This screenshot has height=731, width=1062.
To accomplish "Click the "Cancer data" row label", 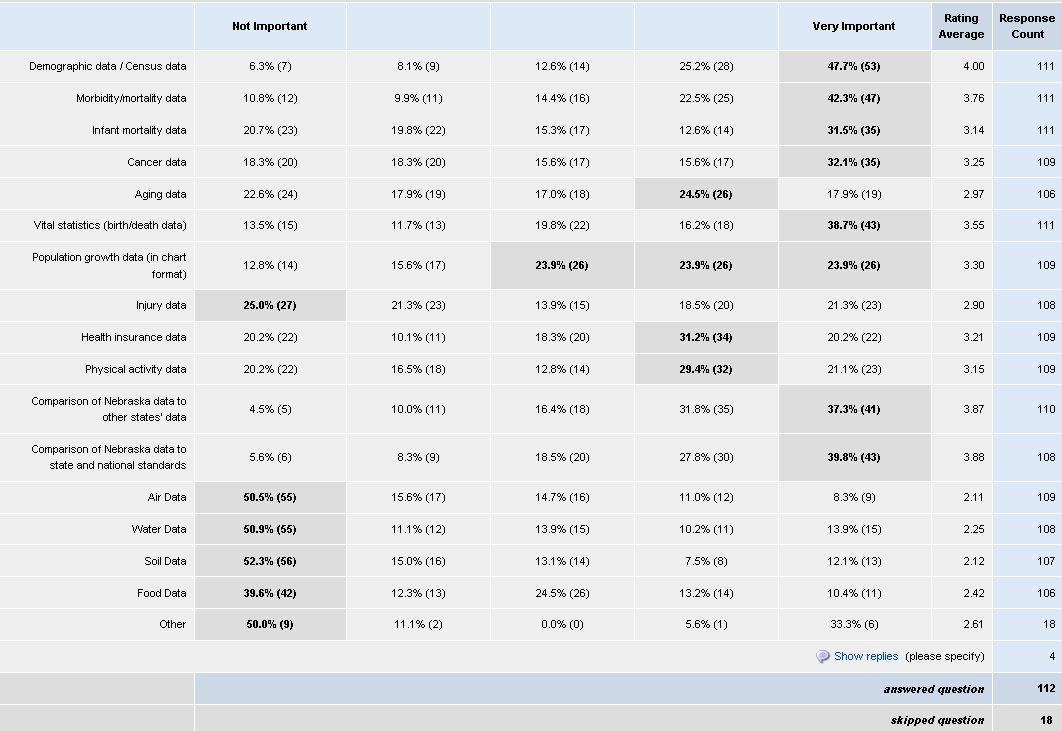I will 156,162.
